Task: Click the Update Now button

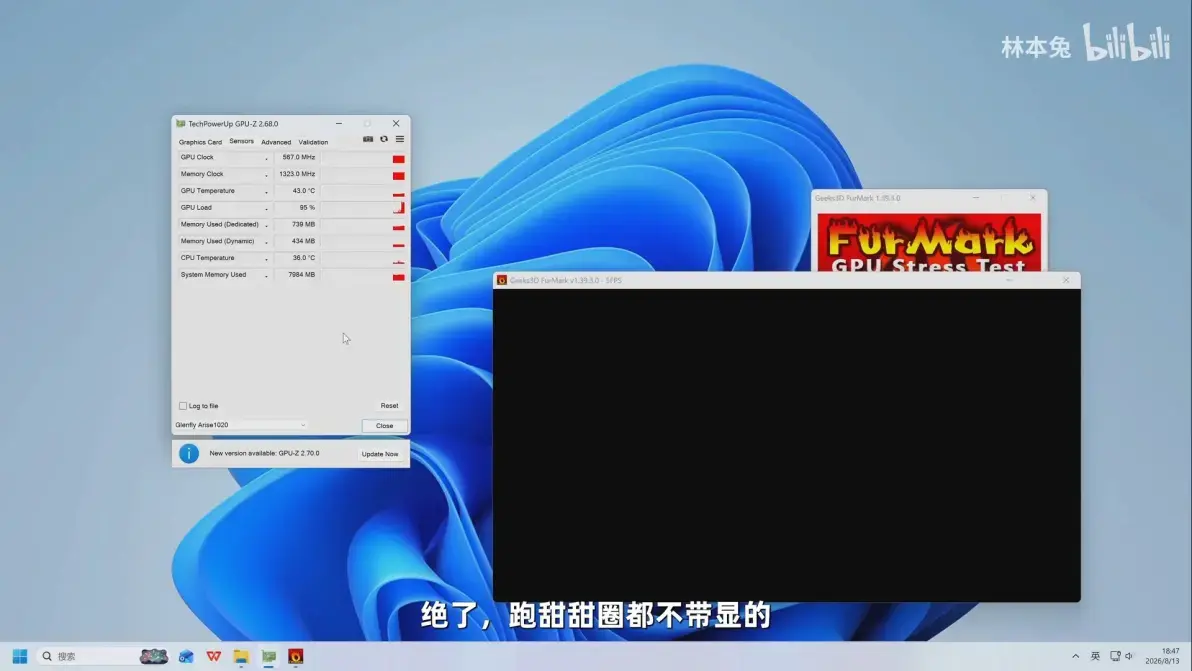Action: pos(380,454)
